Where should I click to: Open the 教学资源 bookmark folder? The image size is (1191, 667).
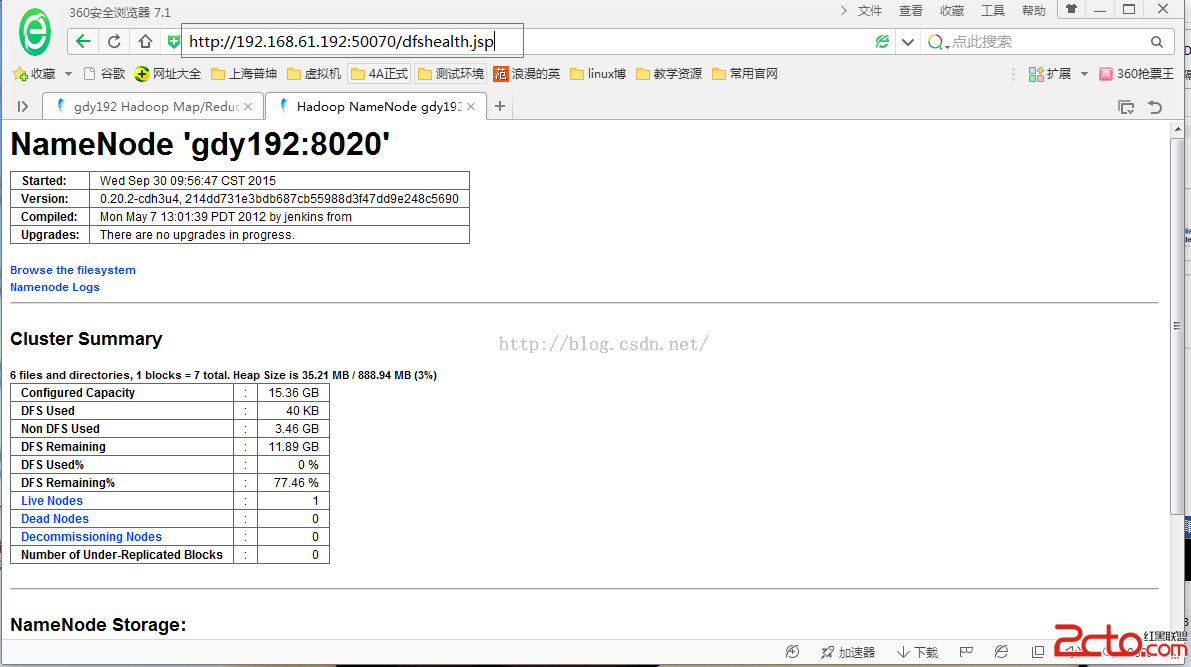[x=668, y=74]
